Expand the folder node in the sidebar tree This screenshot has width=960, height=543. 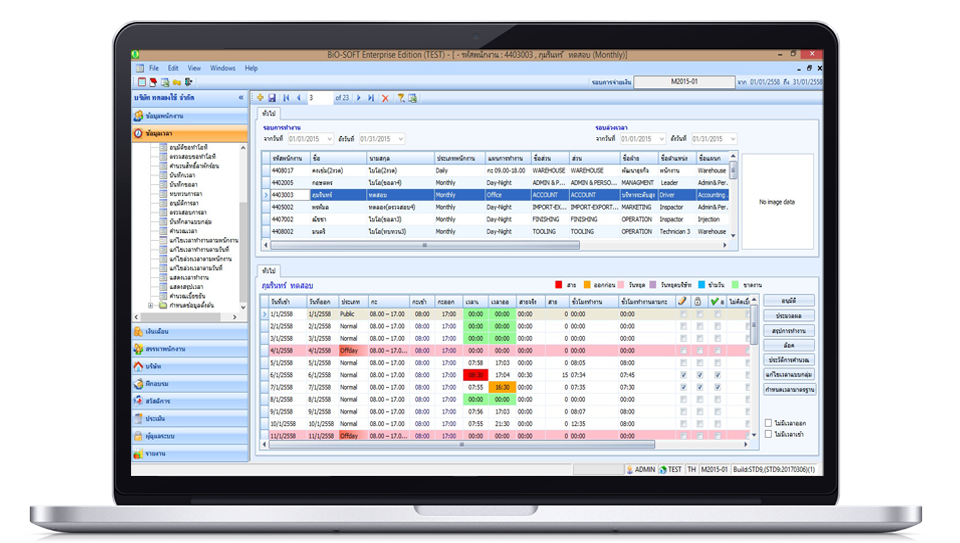pyautogui.click(x=151, y=305)
